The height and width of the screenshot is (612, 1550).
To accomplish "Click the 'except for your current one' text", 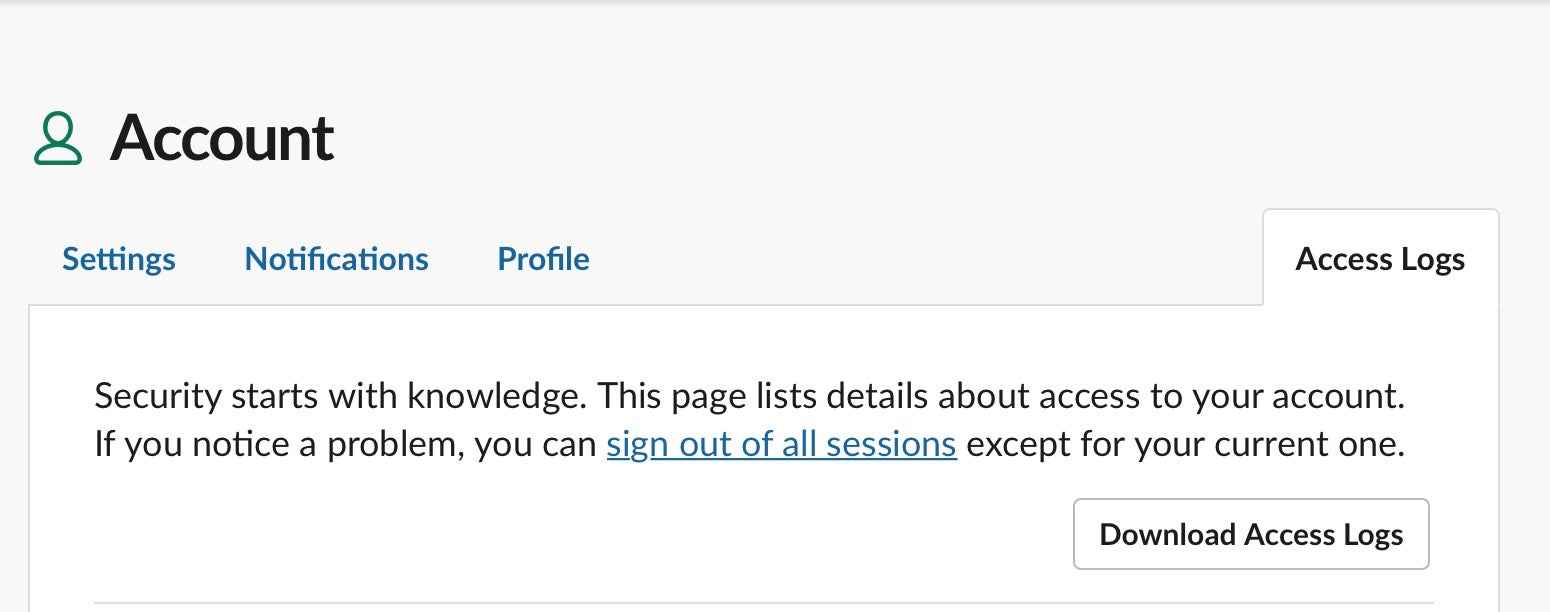I will point(1185,443).
